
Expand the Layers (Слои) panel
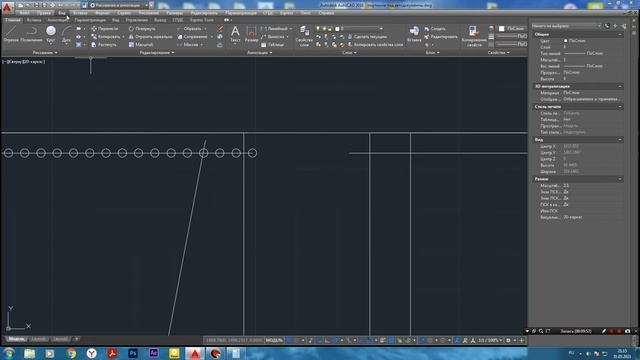pos(349,53)
